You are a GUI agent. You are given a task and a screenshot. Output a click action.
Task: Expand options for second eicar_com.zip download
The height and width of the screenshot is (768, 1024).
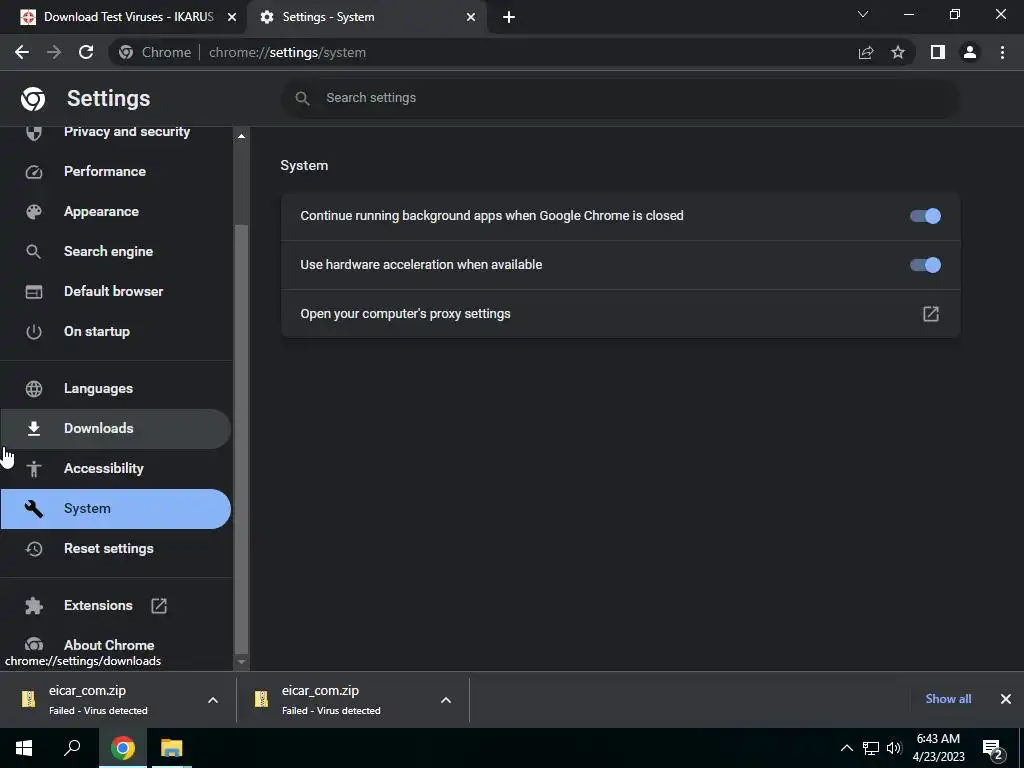(446, 700)
